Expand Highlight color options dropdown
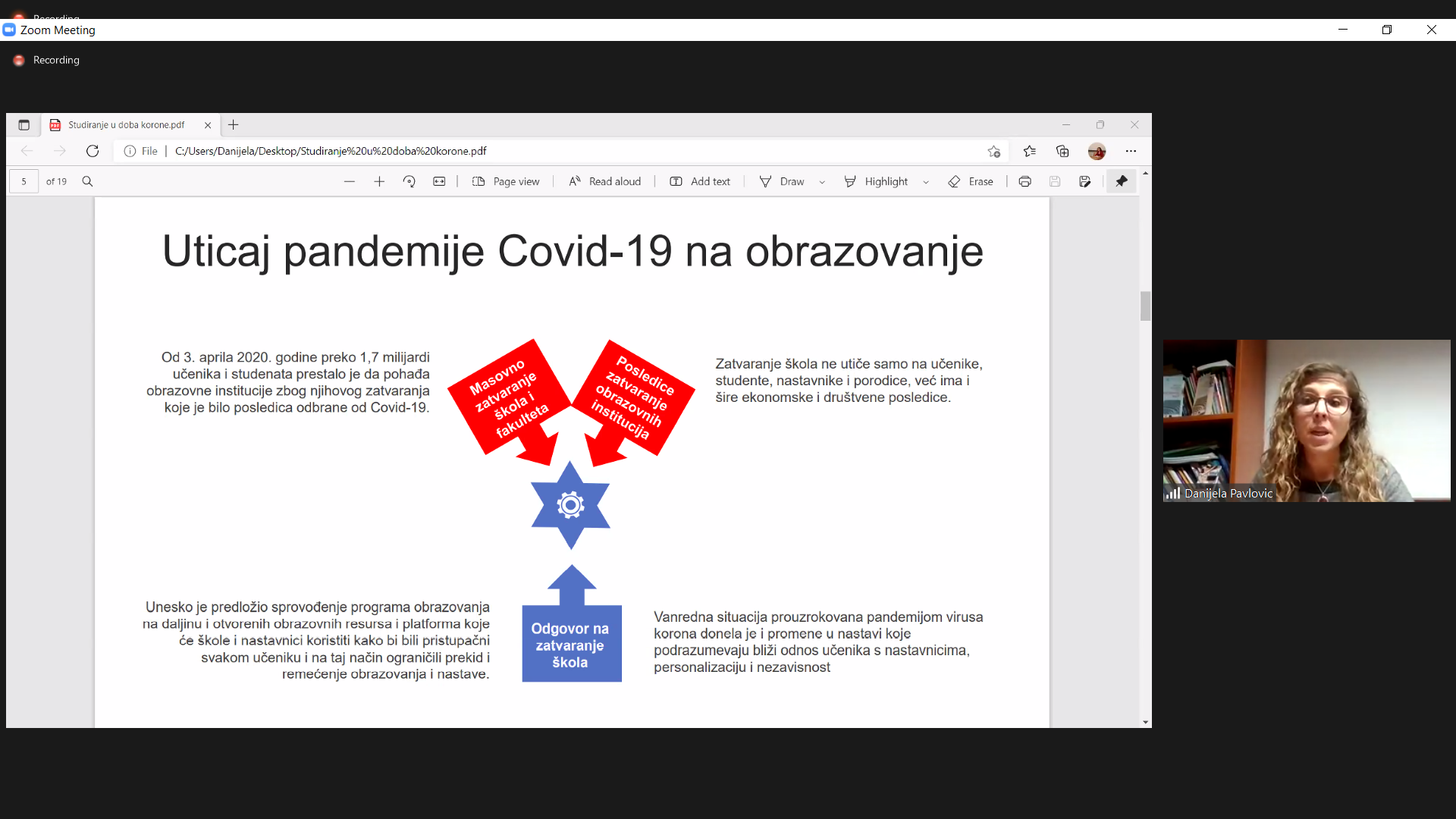Image resolution: width=1456 pixels, height=819 pixels. point(926,182)
